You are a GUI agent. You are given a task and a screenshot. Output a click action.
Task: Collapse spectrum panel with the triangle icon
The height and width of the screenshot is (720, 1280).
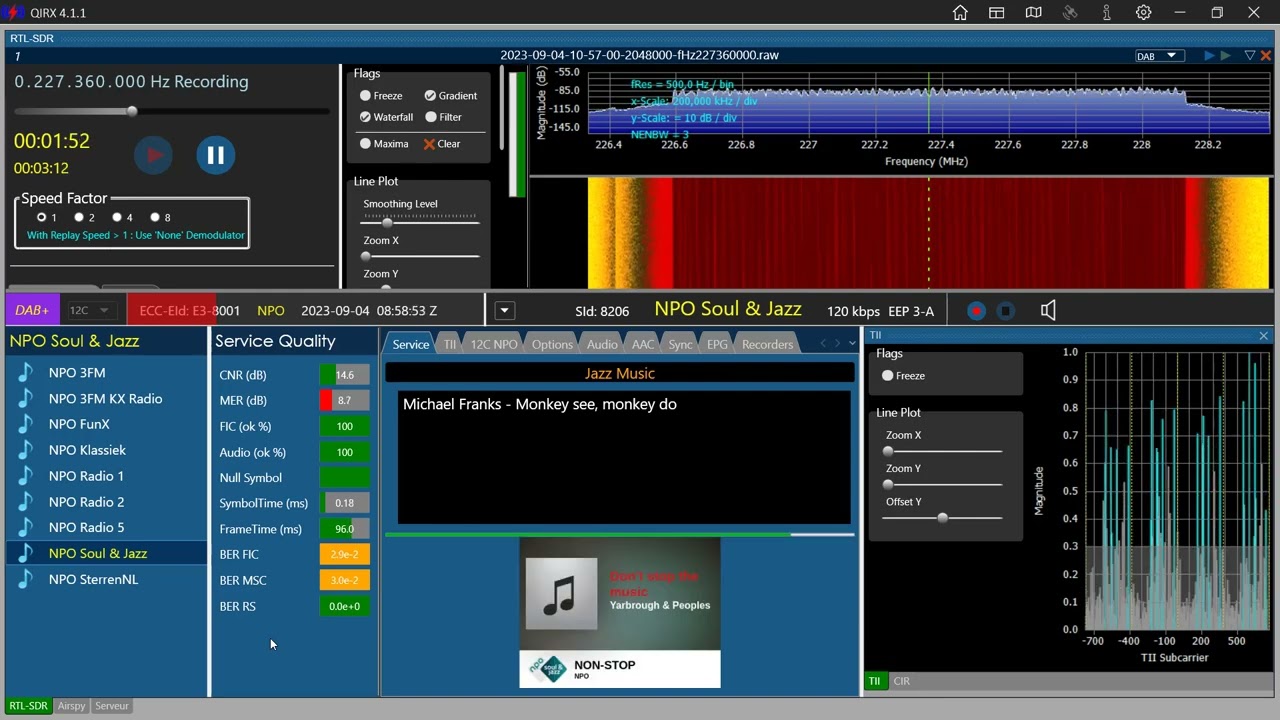pos(1249,56)
